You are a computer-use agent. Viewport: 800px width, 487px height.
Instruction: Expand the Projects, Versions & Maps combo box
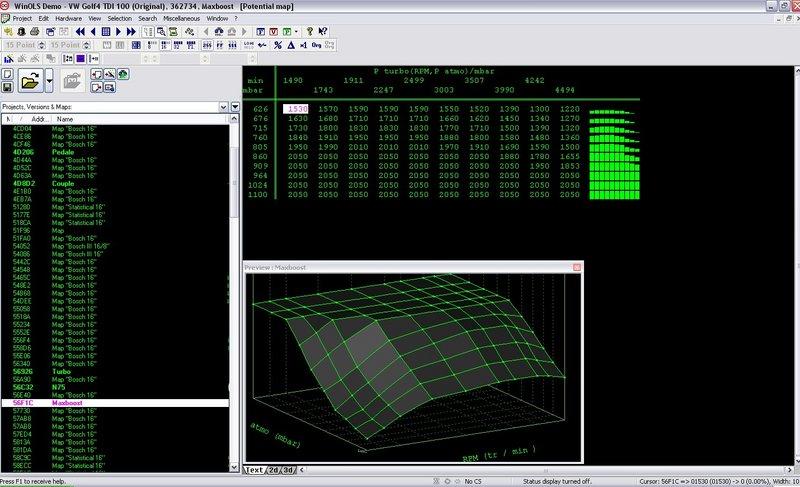[223, 107]
